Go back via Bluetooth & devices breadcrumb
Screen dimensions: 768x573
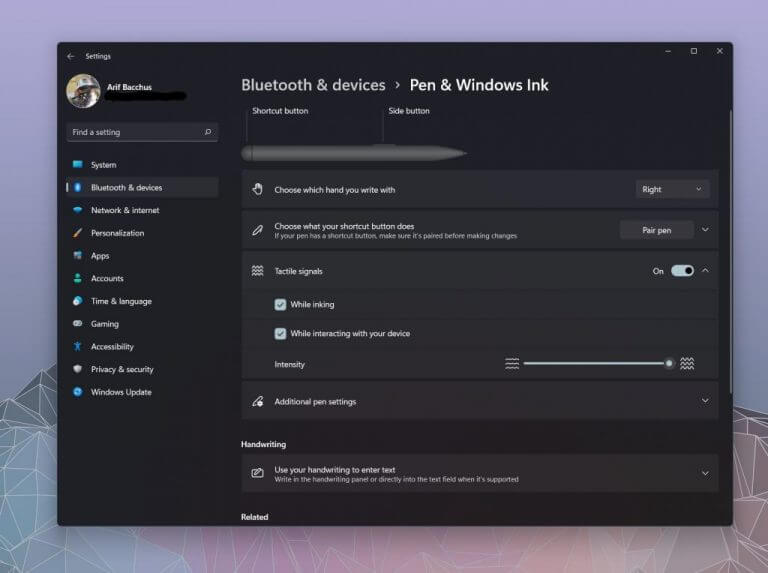coord(313,85)
